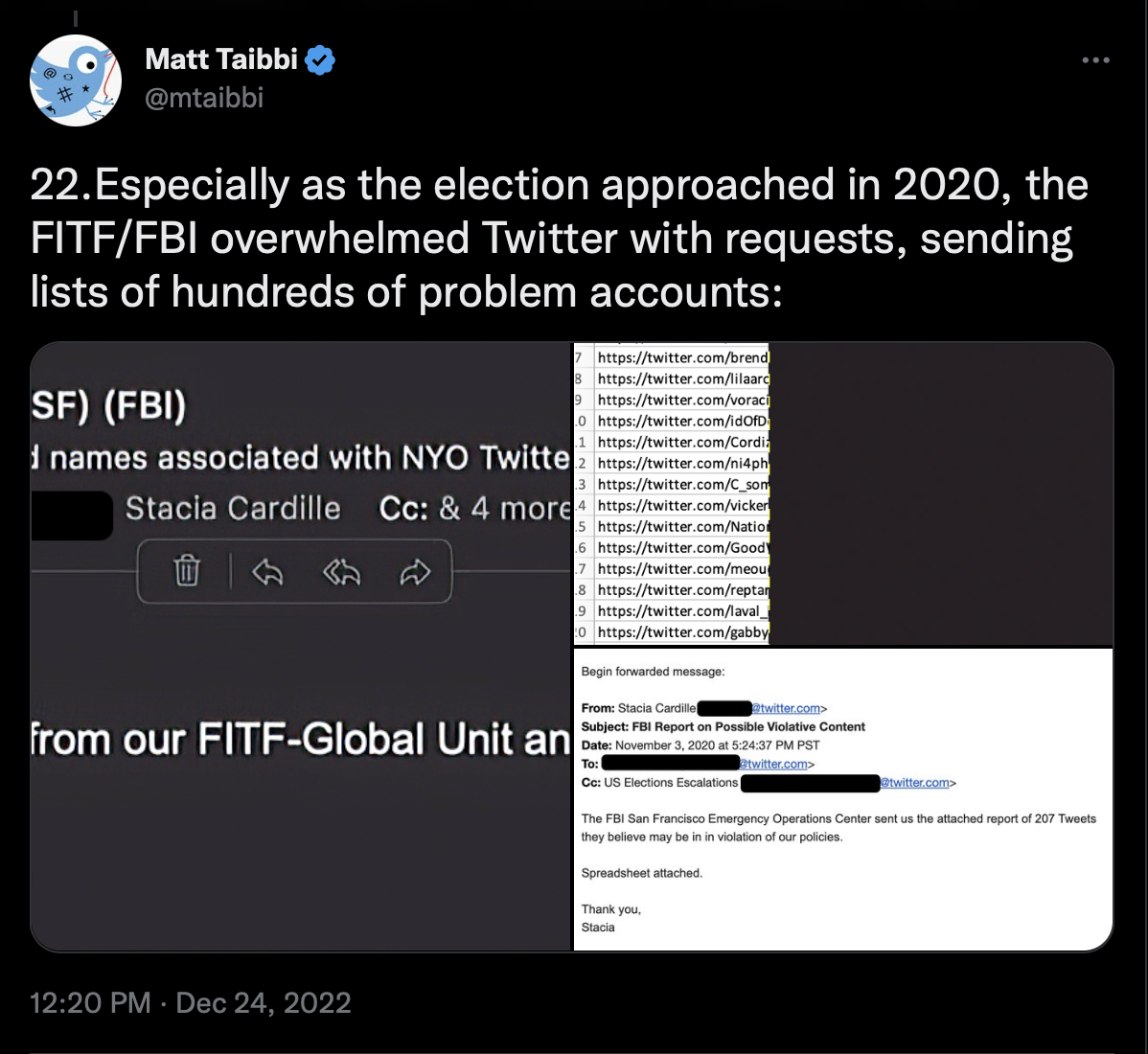This screenshot has width=1148, height=1054.
Task: Click the reply arrow icon in email
Action: (x=267, y=572)
